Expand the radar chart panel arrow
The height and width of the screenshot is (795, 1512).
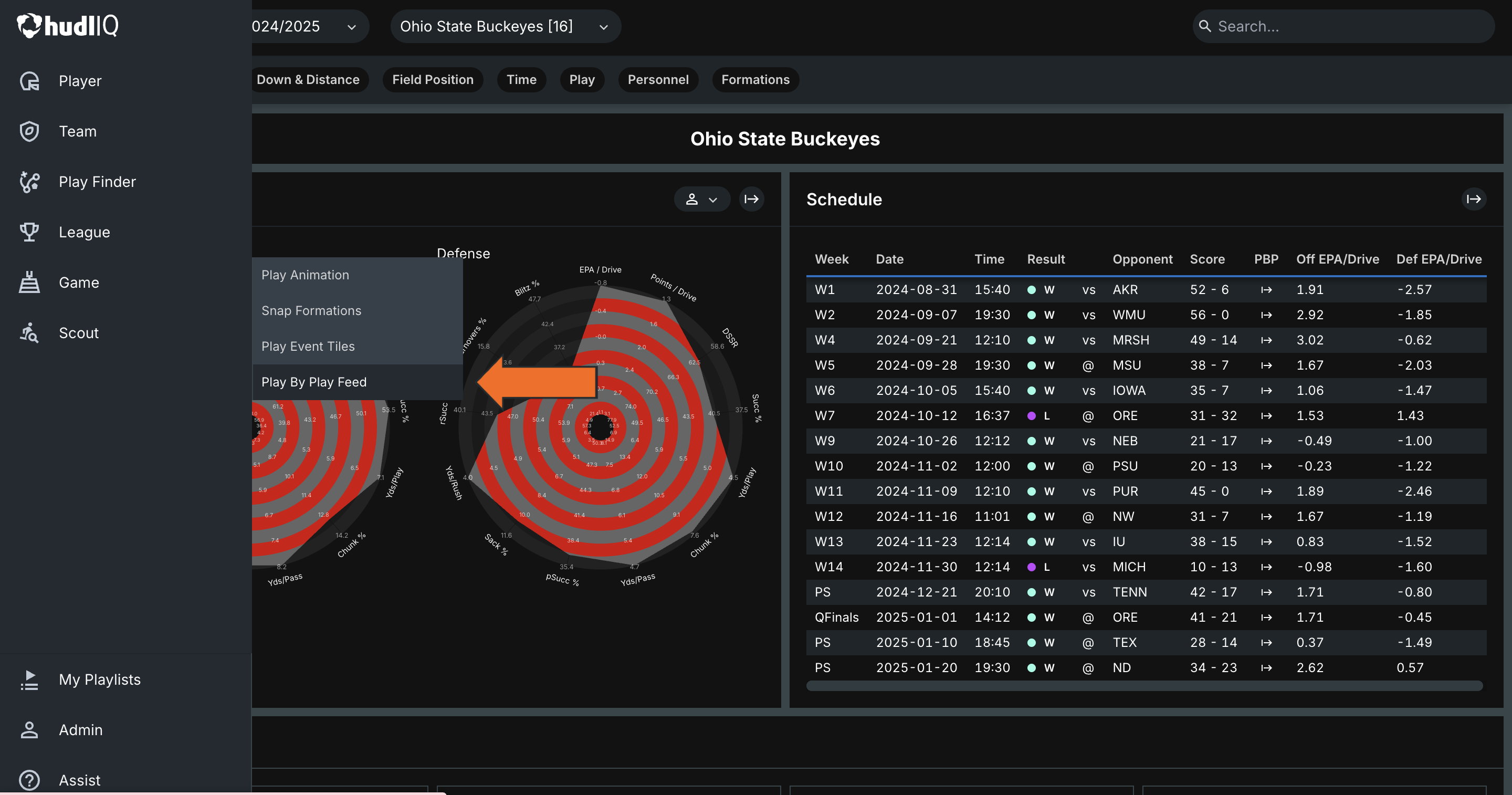click(x=751, y=200)
